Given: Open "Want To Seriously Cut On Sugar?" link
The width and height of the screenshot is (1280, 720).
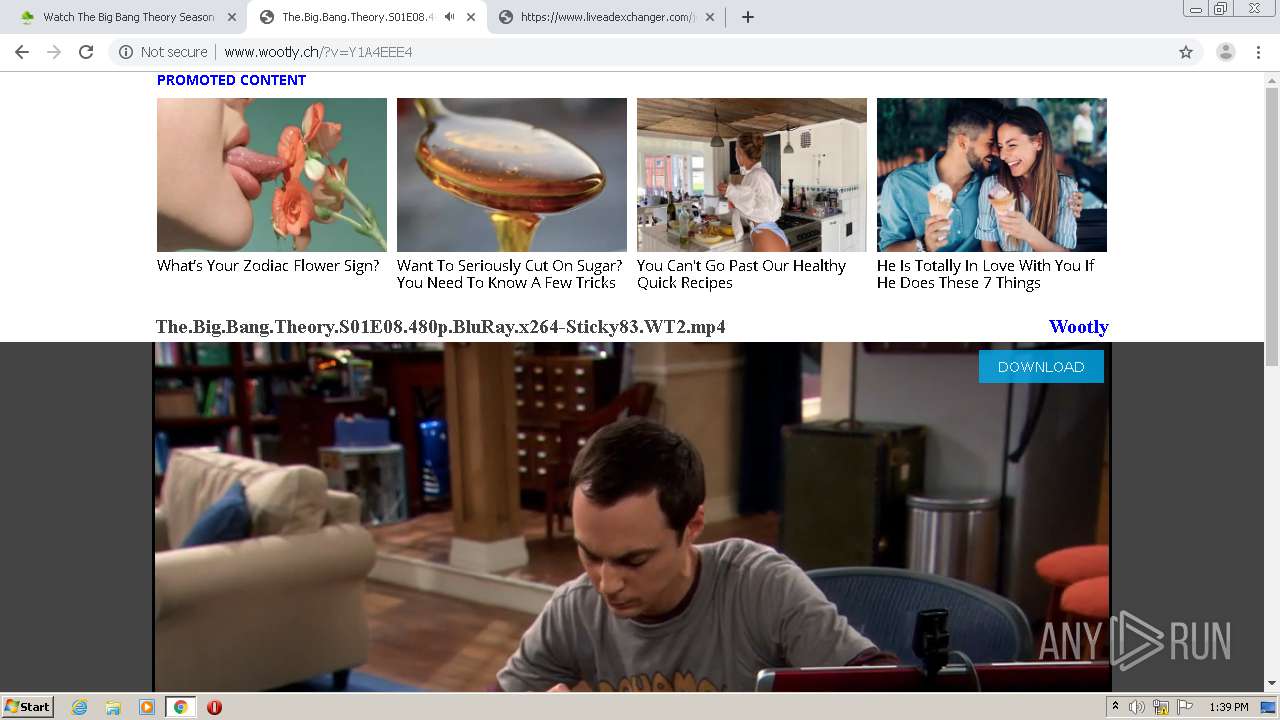Looking at the screenshot, I should [x=509, y=274].
